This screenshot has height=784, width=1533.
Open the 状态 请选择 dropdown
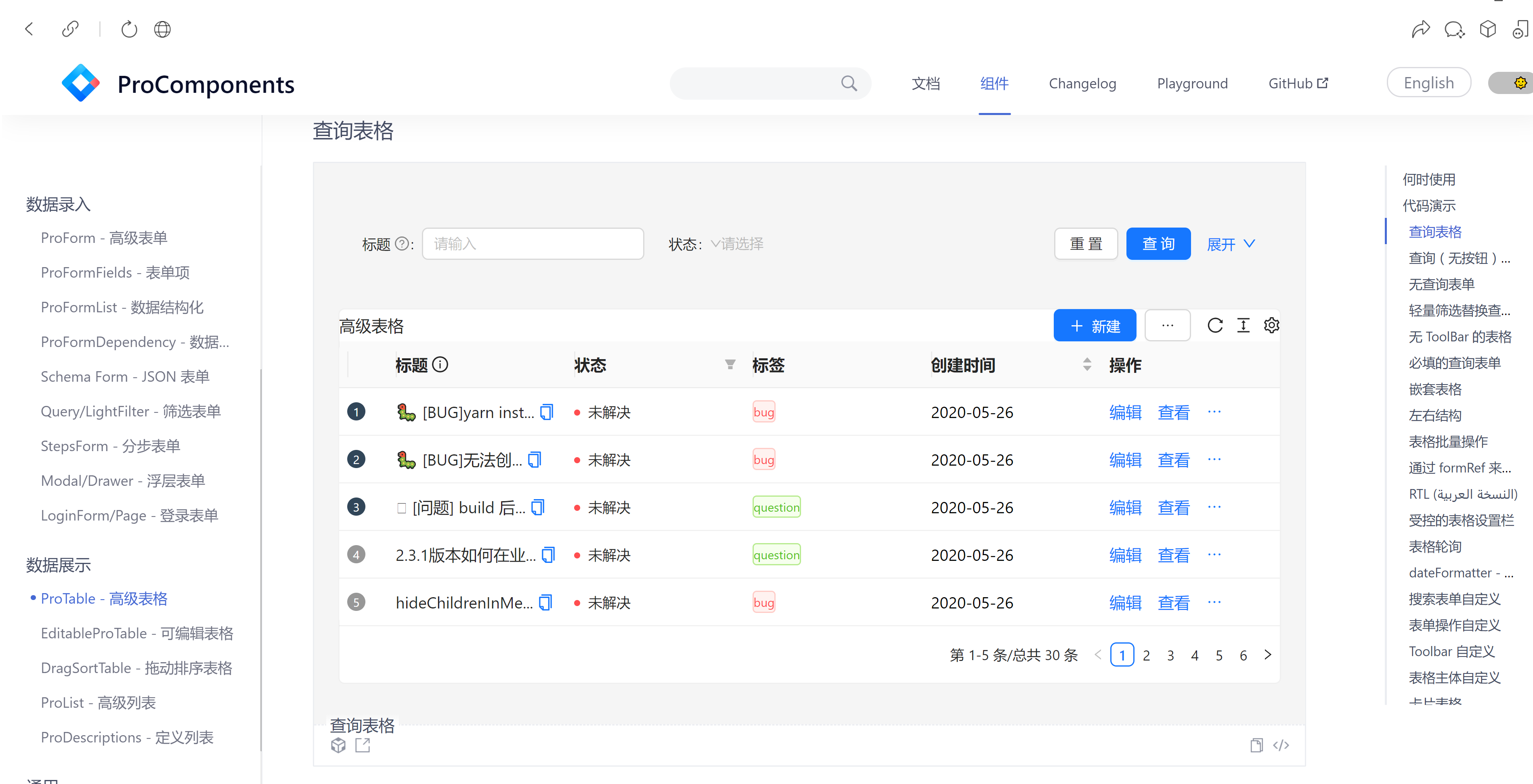coord(738,244)
